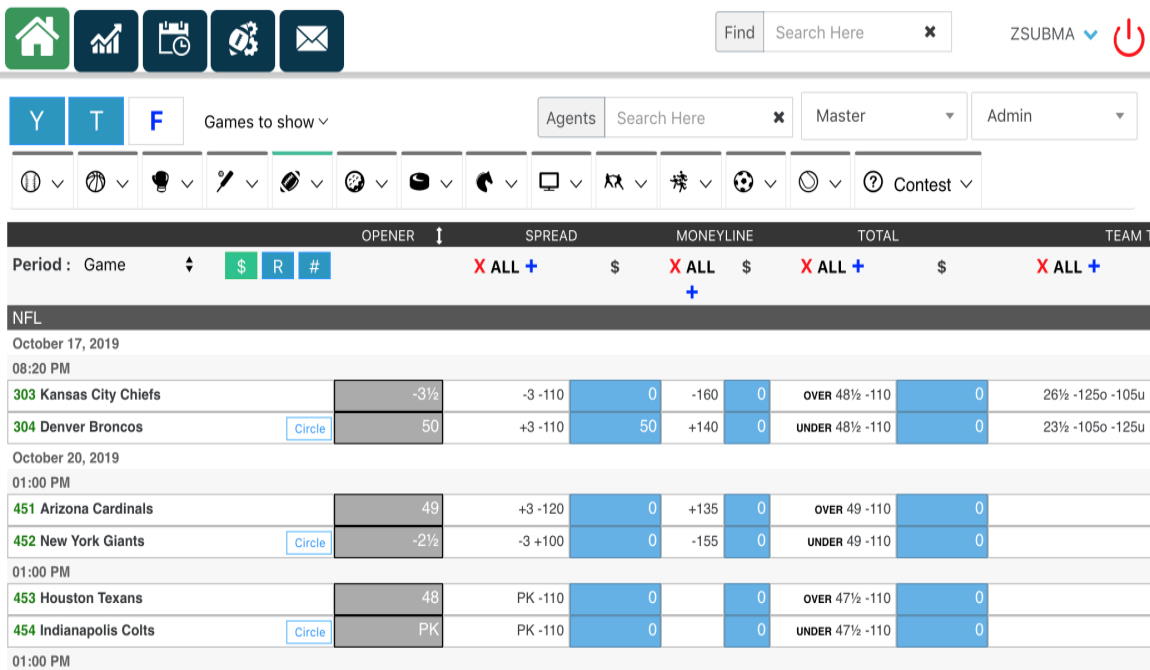Choose the soccer ball sport icon
1150x670 pixels.
pyautogui.click(x=743, y=183)
